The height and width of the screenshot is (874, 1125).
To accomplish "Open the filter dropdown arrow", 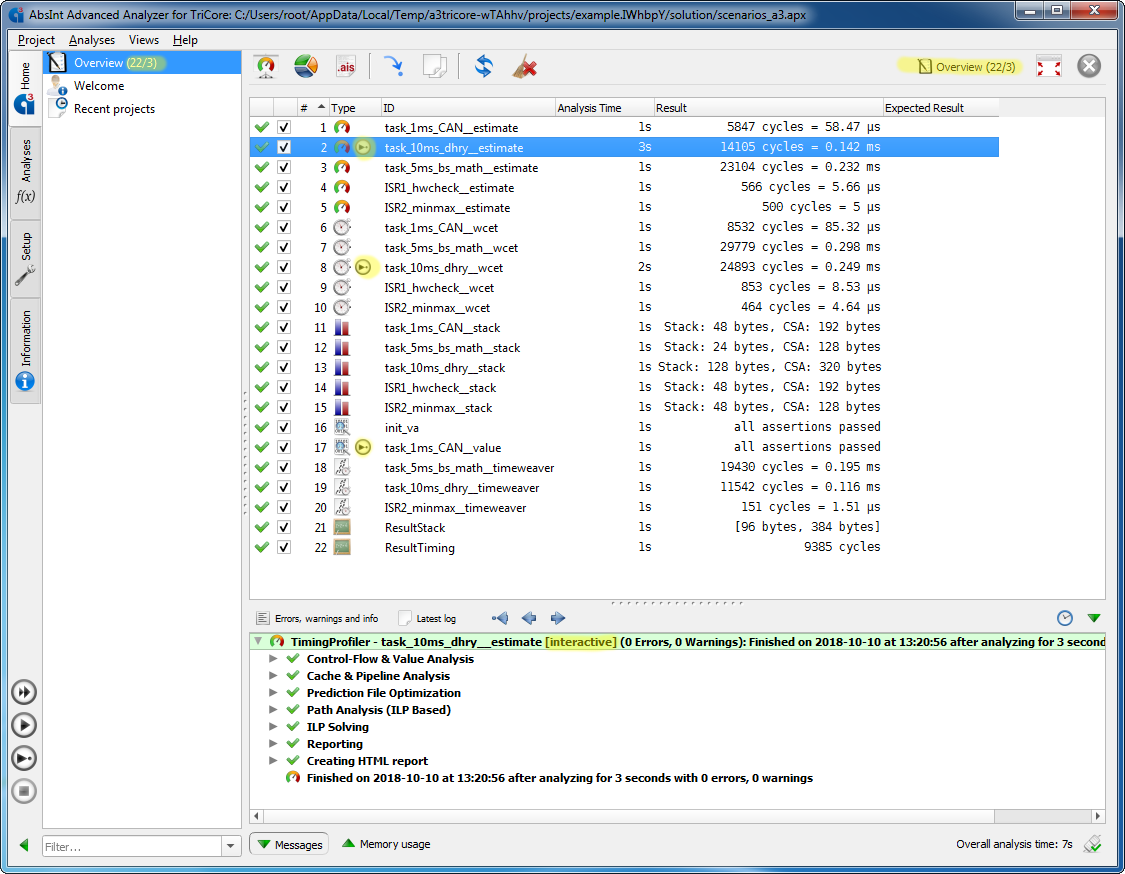I will pyautogui.click(x=230, y=846).
